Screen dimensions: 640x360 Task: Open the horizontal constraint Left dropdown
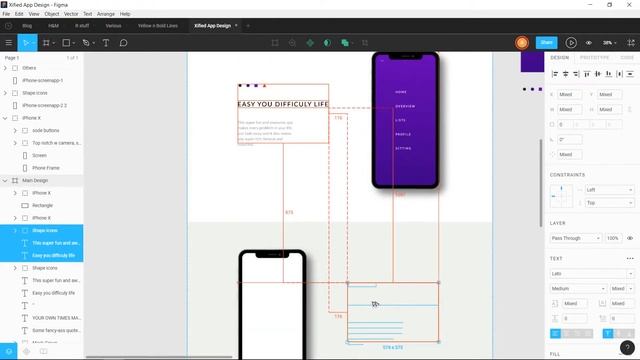609,190
